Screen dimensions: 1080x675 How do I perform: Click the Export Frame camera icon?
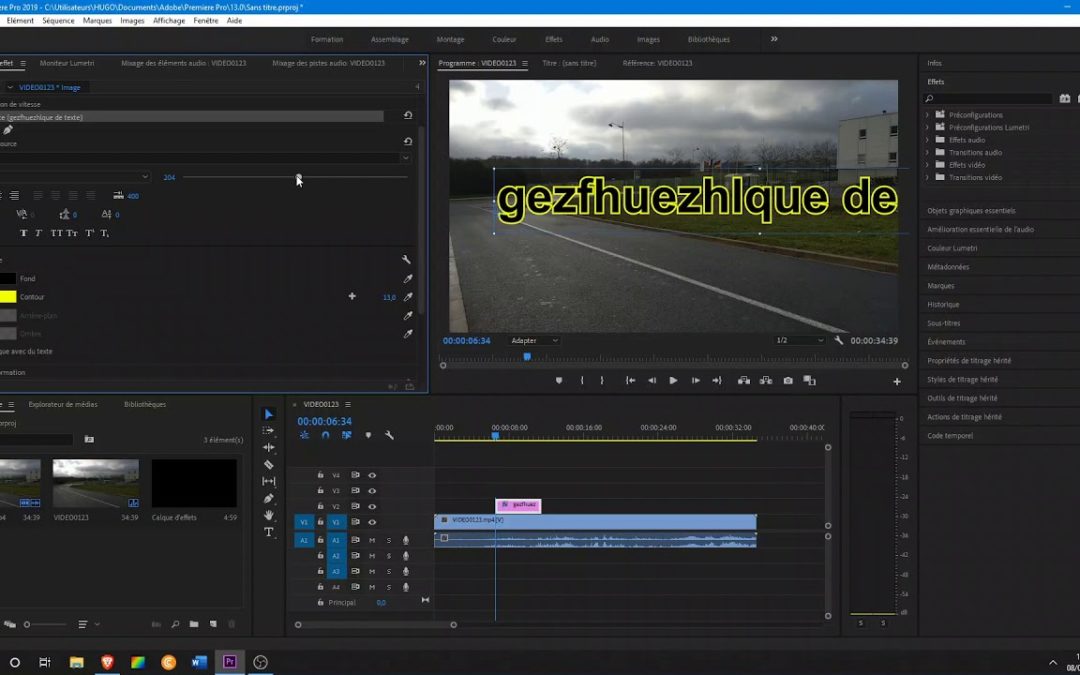pyautogui.click(x=788, y=381)
